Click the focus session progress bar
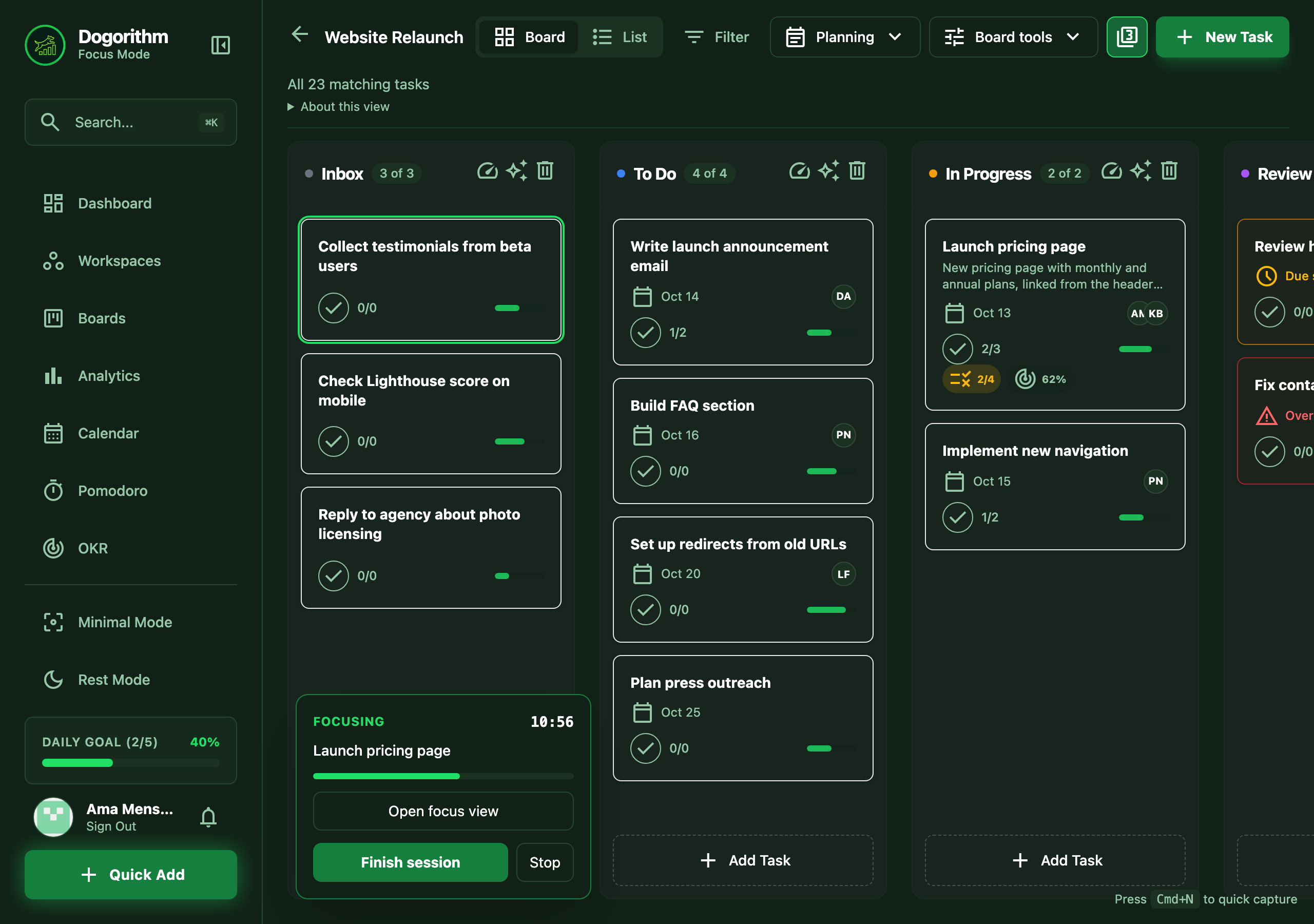This screenshot has width=1314, height=924. [x=443, y=776]
